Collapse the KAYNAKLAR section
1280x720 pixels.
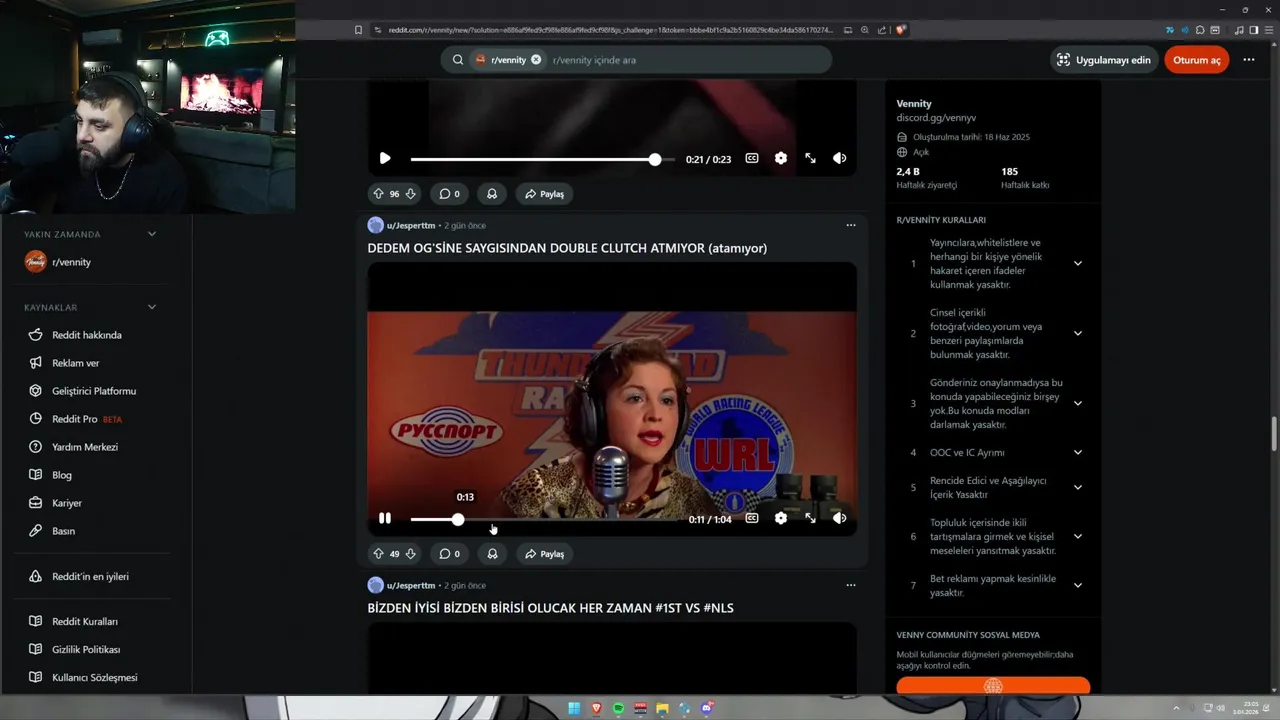point(152,307)
